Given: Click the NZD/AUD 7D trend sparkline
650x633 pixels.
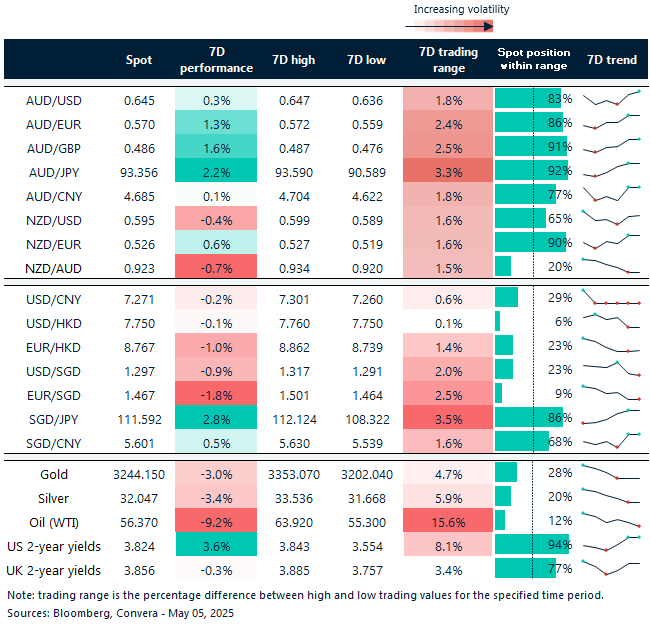Looking at the screenshot, I should coord(612,266).
